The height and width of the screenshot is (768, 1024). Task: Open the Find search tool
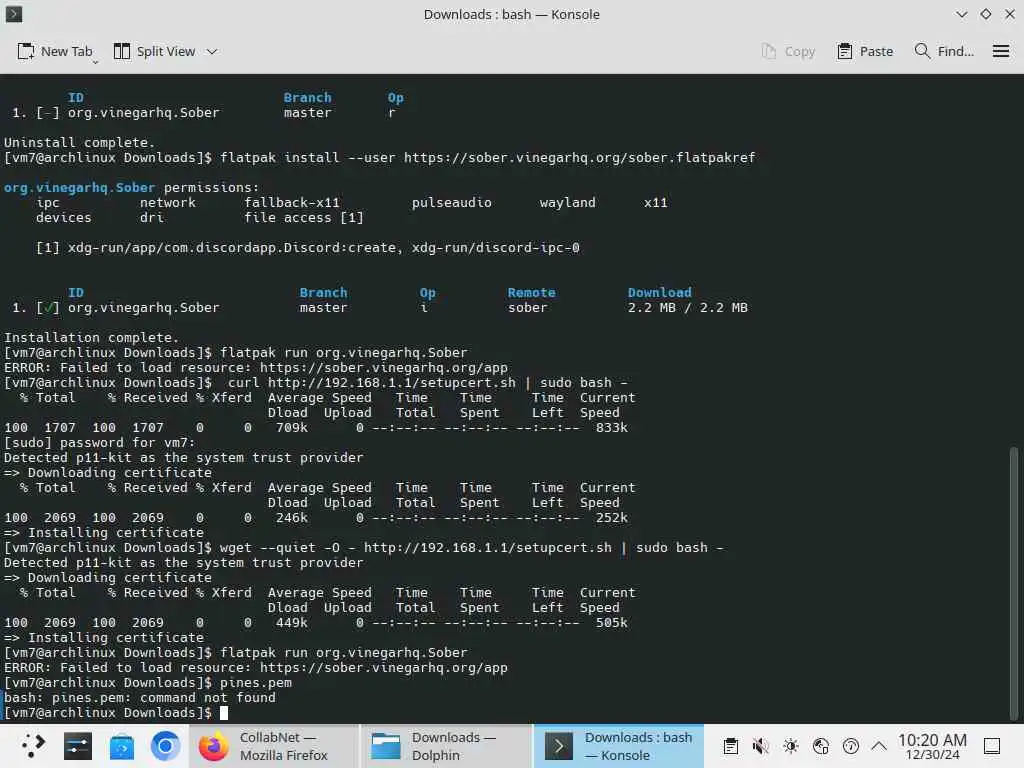click(944, 52)
